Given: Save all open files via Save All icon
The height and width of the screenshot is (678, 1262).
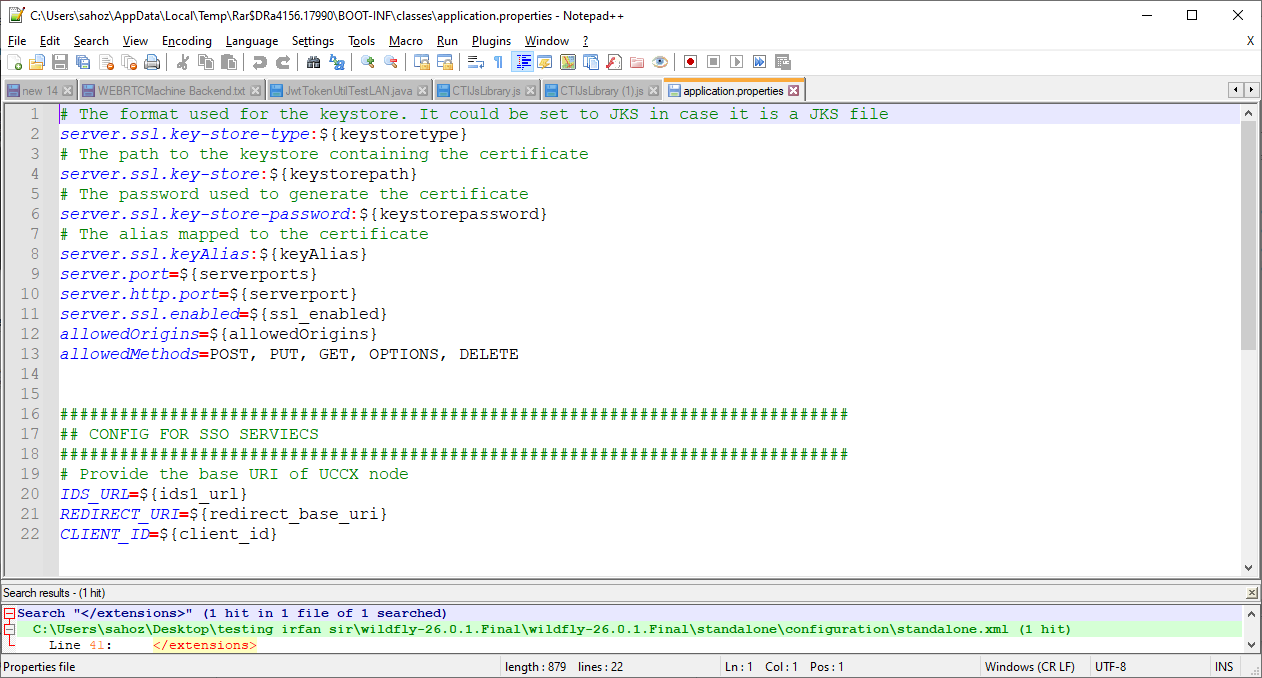Looking at the screenshot, I should pyautogui.click(x=82, y=62).
